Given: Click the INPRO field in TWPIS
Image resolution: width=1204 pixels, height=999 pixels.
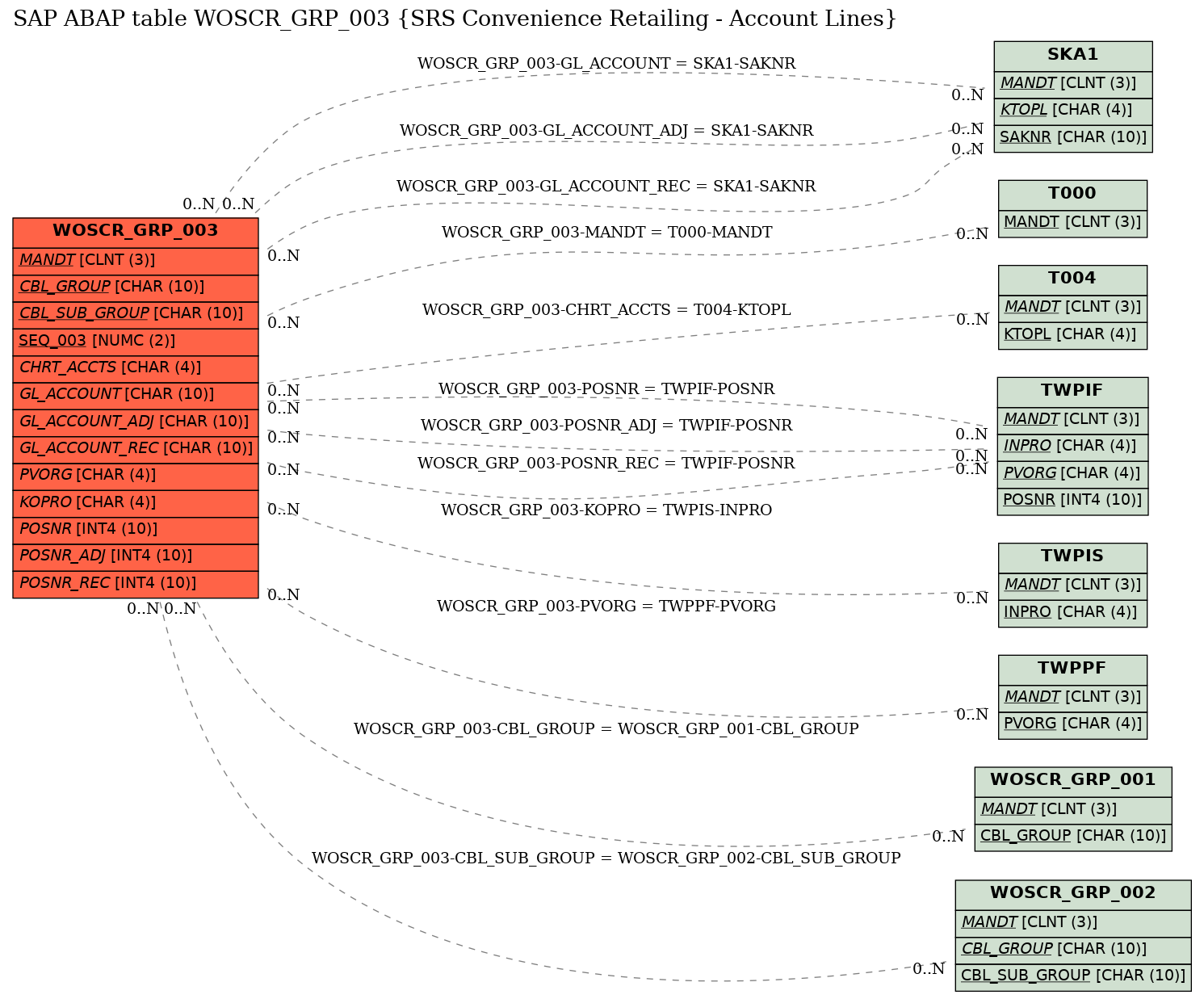Looking at the screenshot, I should pyautogui.click(x=1072, y=613).
